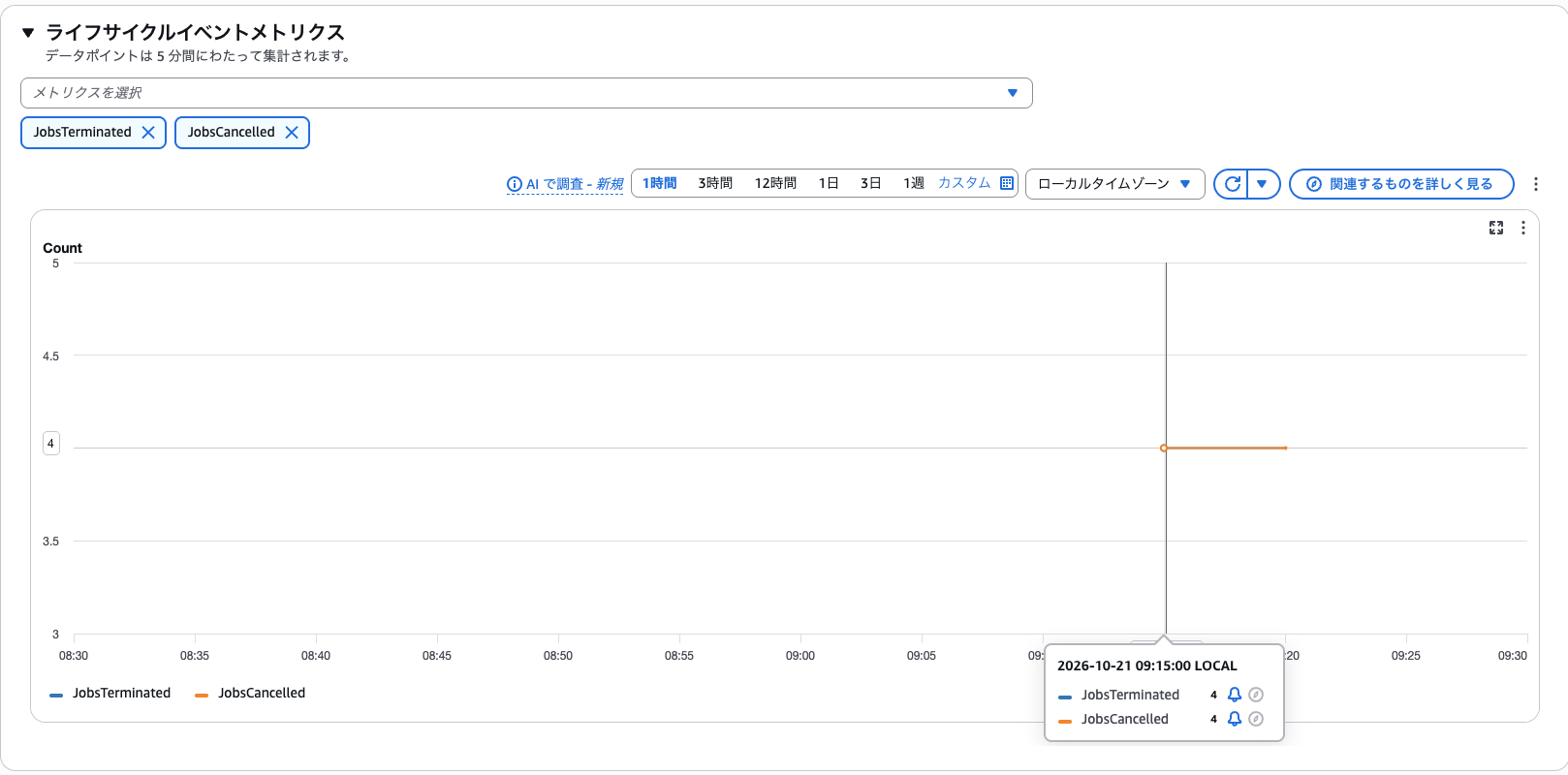Collapse the ライフサイクルイベントメトリクス section
The width and height of the screenshot is (1568, 775).
click(x=28, y=33)
